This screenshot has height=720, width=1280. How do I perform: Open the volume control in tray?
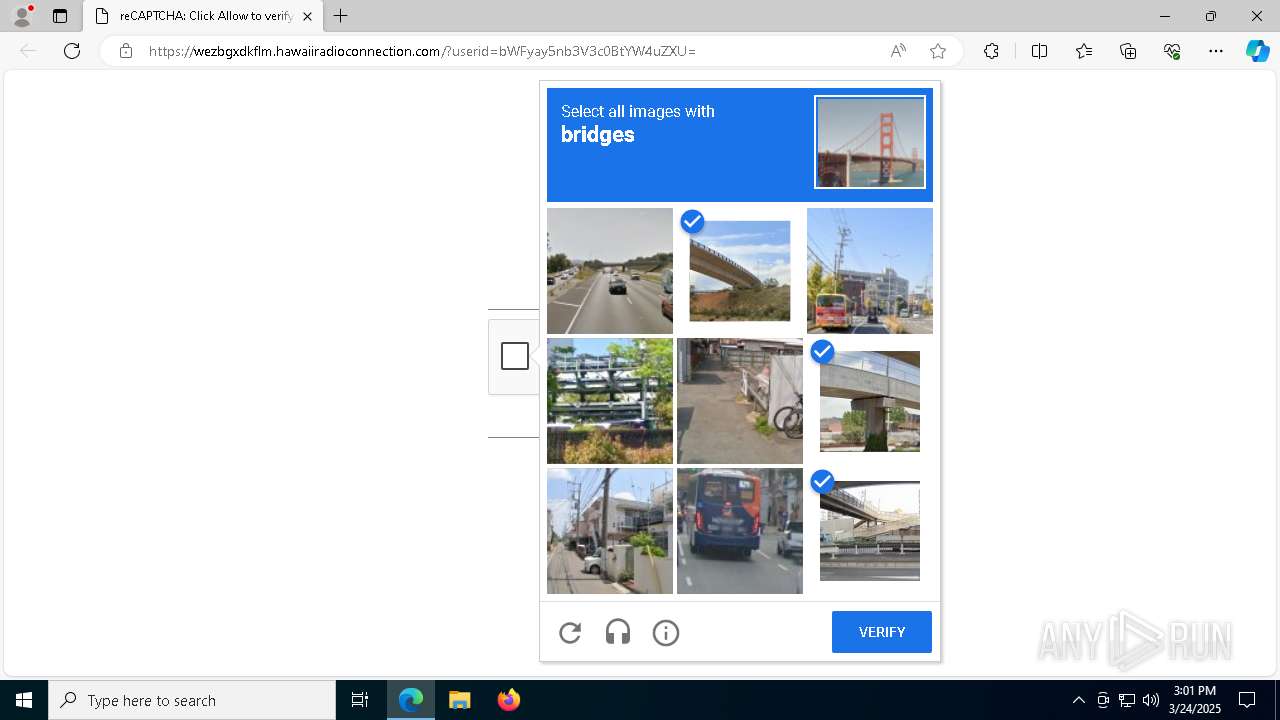(x=1151, y=700)
